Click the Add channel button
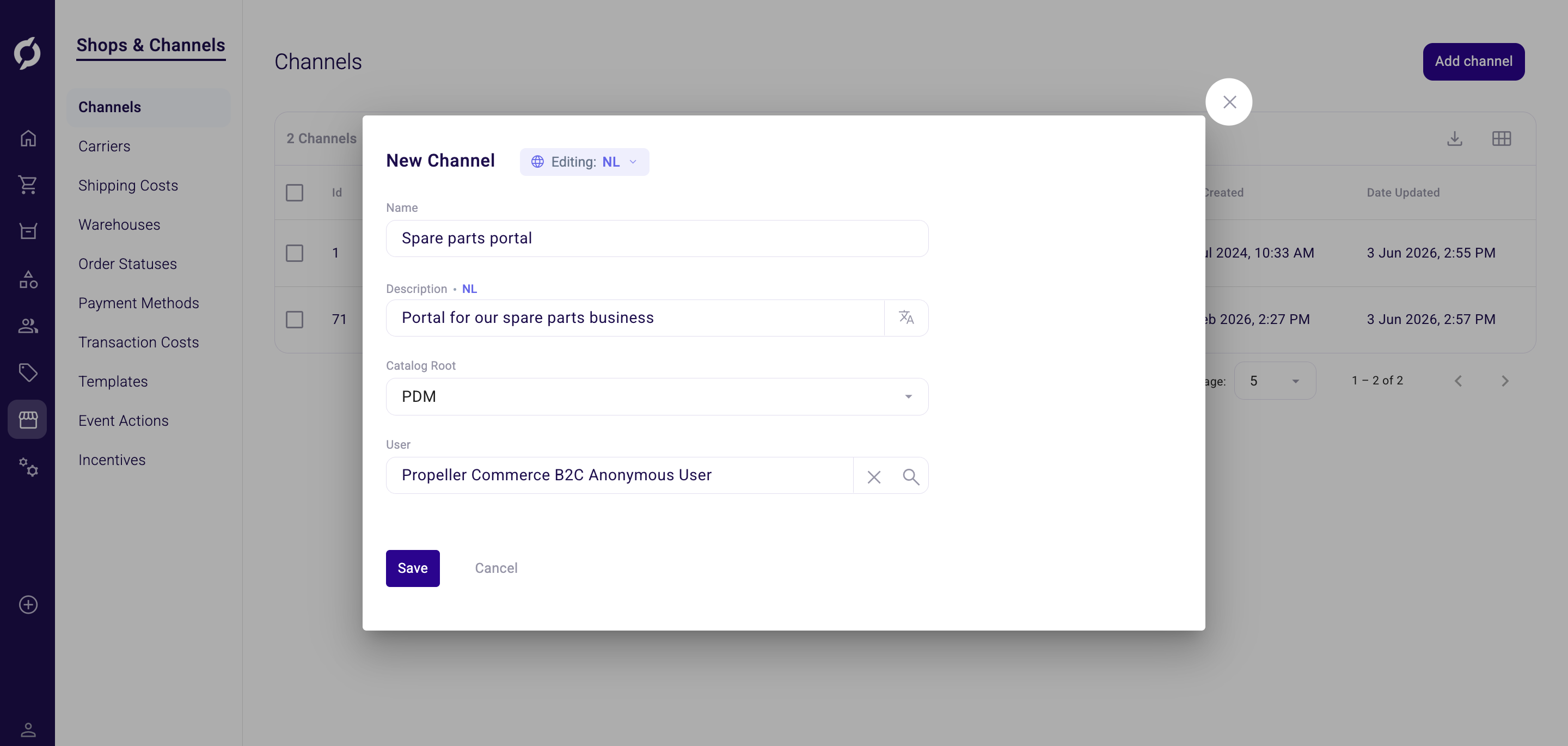The image size is (1568, 746). [1474, 62]
